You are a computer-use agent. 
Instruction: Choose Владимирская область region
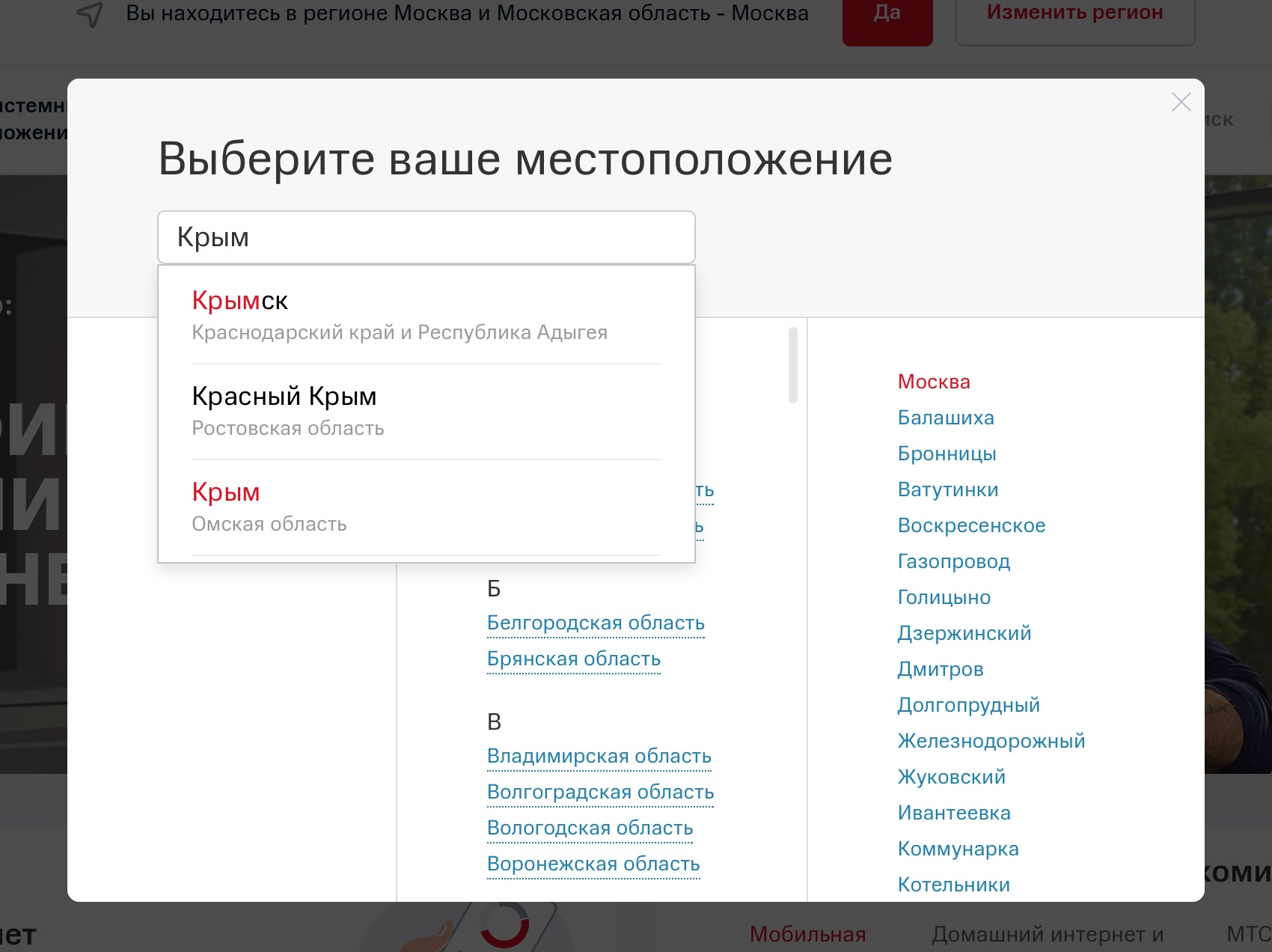coord(599,756)
